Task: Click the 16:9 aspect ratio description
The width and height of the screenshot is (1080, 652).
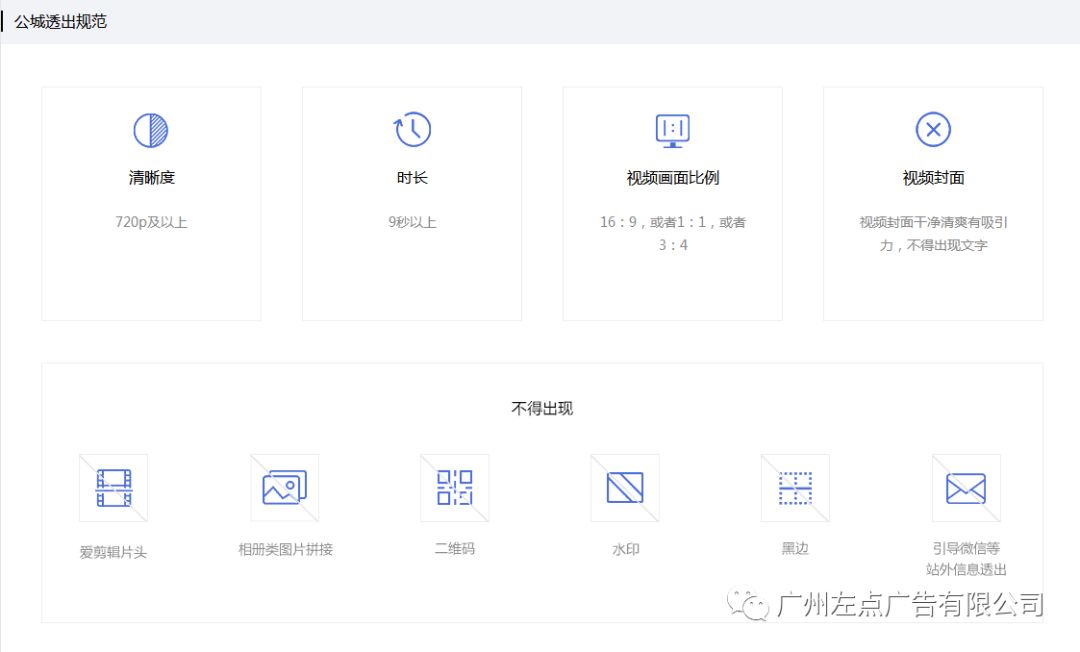Action: 672,233
